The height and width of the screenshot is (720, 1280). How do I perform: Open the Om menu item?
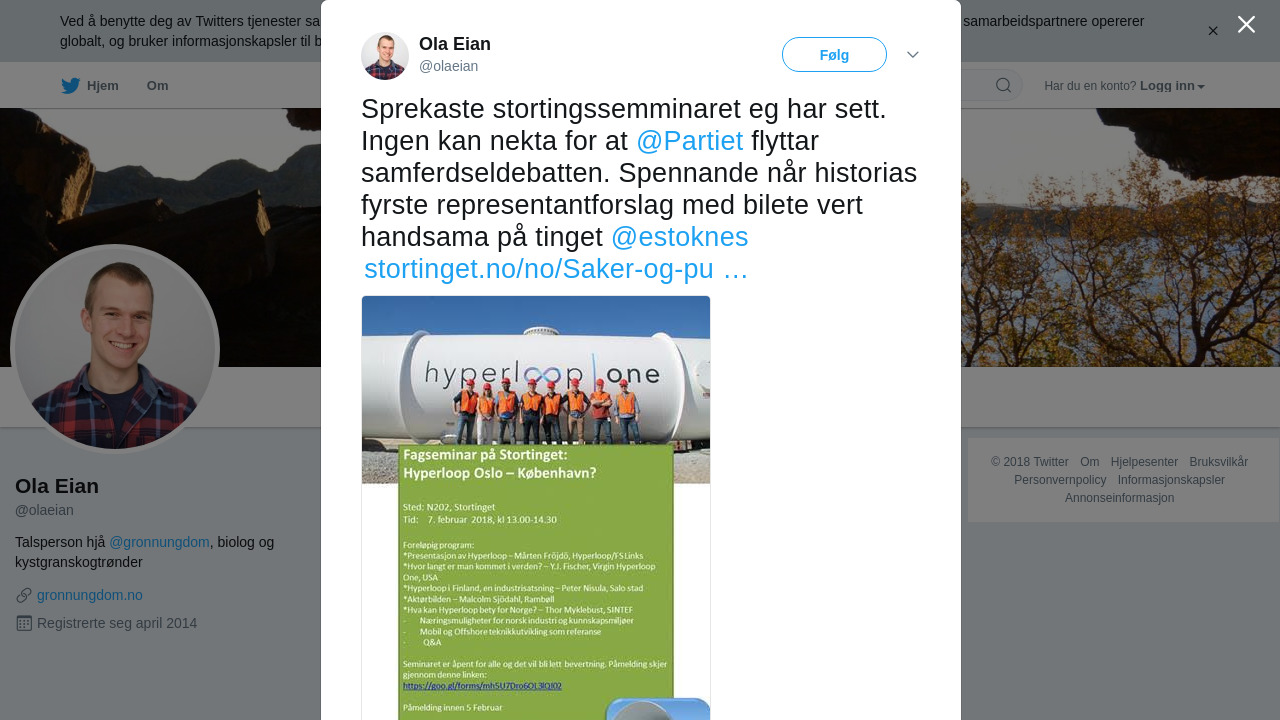tap(157, 86)
